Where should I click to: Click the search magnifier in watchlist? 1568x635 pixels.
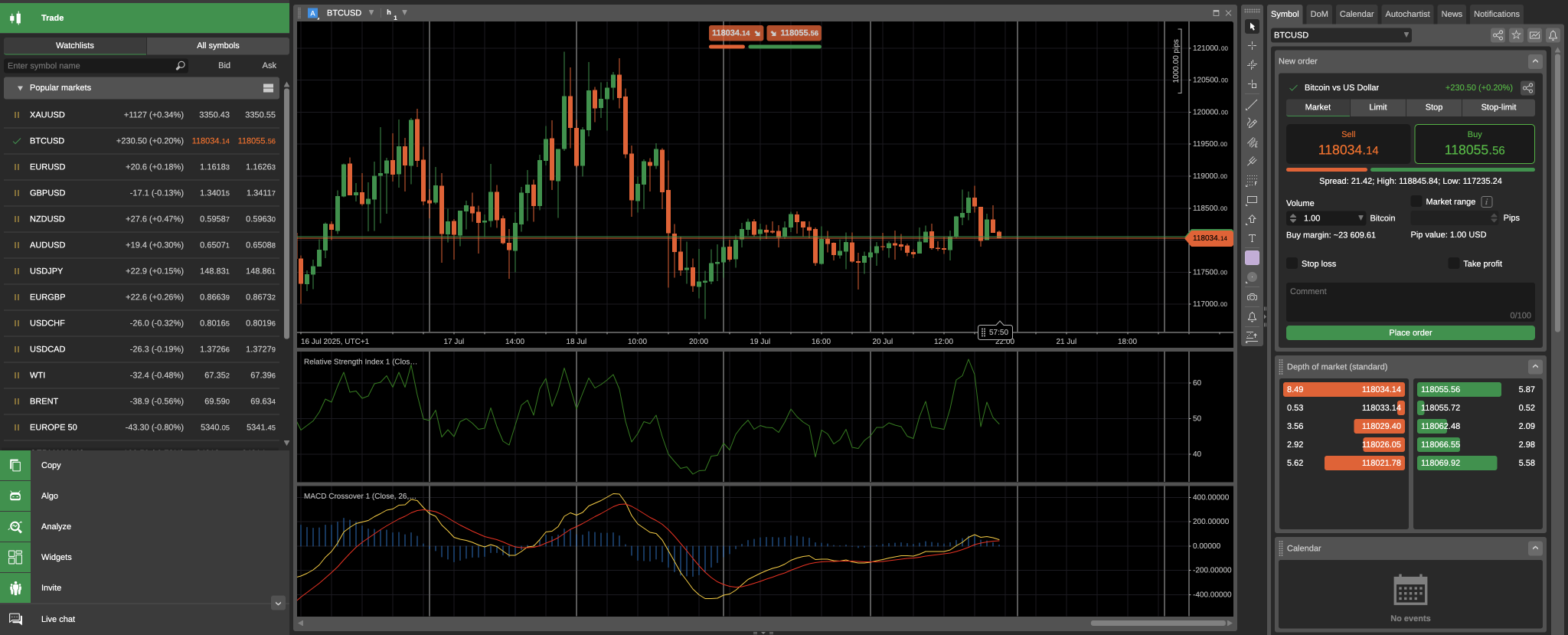tap(180, 66)
